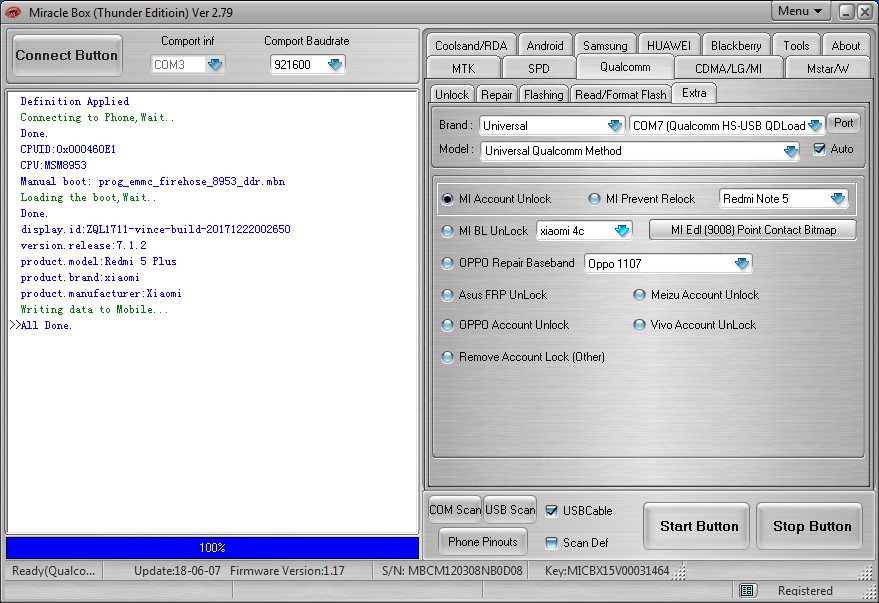
Task: Select the Qualcomm tab
Action: [625, 67]
